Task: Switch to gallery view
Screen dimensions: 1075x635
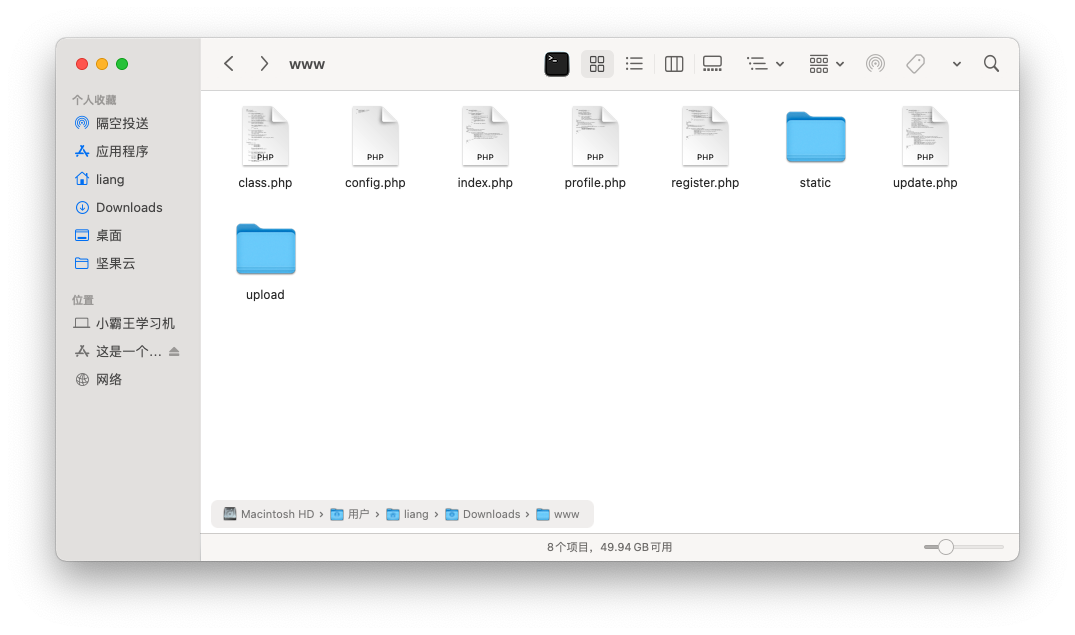Action: tap(712, 64)
